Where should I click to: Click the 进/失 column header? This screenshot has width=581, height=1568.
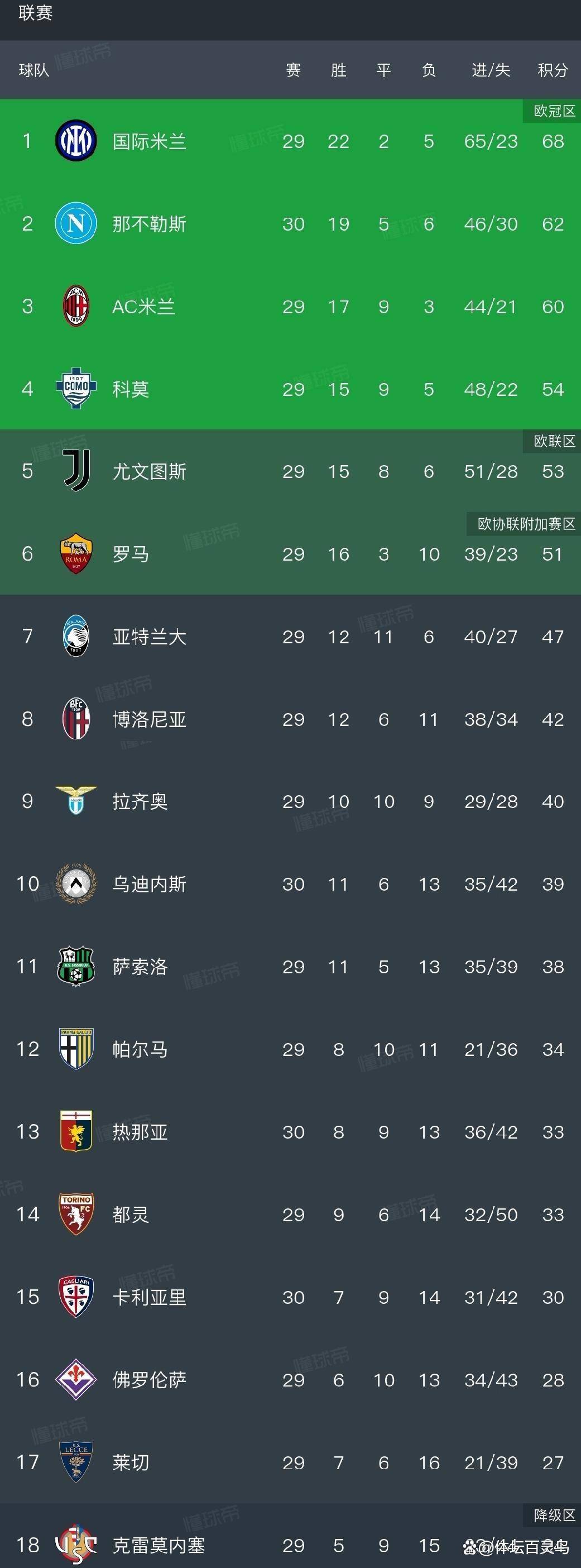click(x=491, y=70)
